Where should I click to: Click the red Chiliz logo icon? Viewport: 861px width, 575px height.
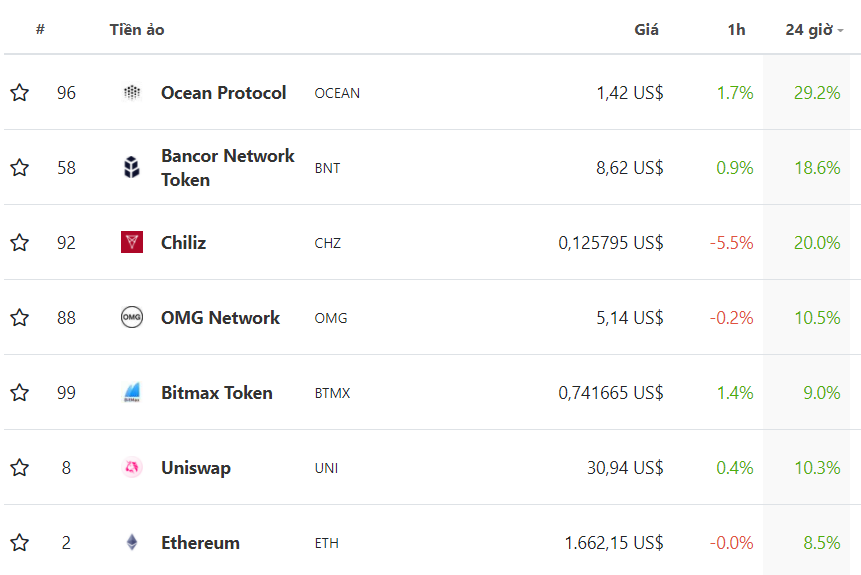[x=132, y=242]
